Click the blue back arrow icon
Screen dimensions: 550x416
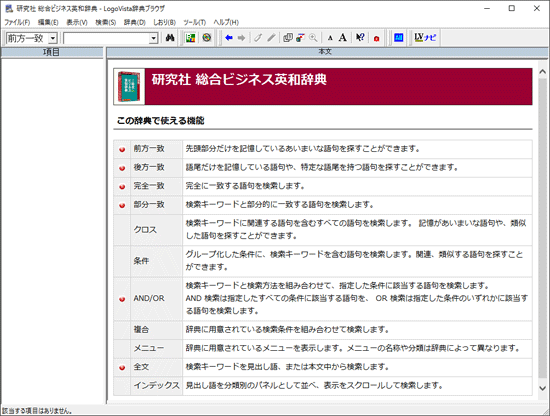coord(229,38)
